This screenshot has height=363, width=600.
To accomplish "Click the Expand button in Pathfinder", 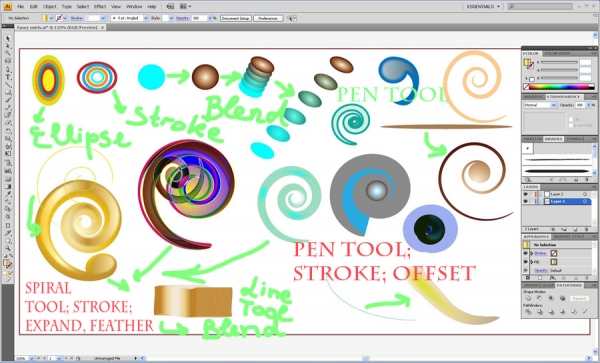I will click(x=579, y=298).
